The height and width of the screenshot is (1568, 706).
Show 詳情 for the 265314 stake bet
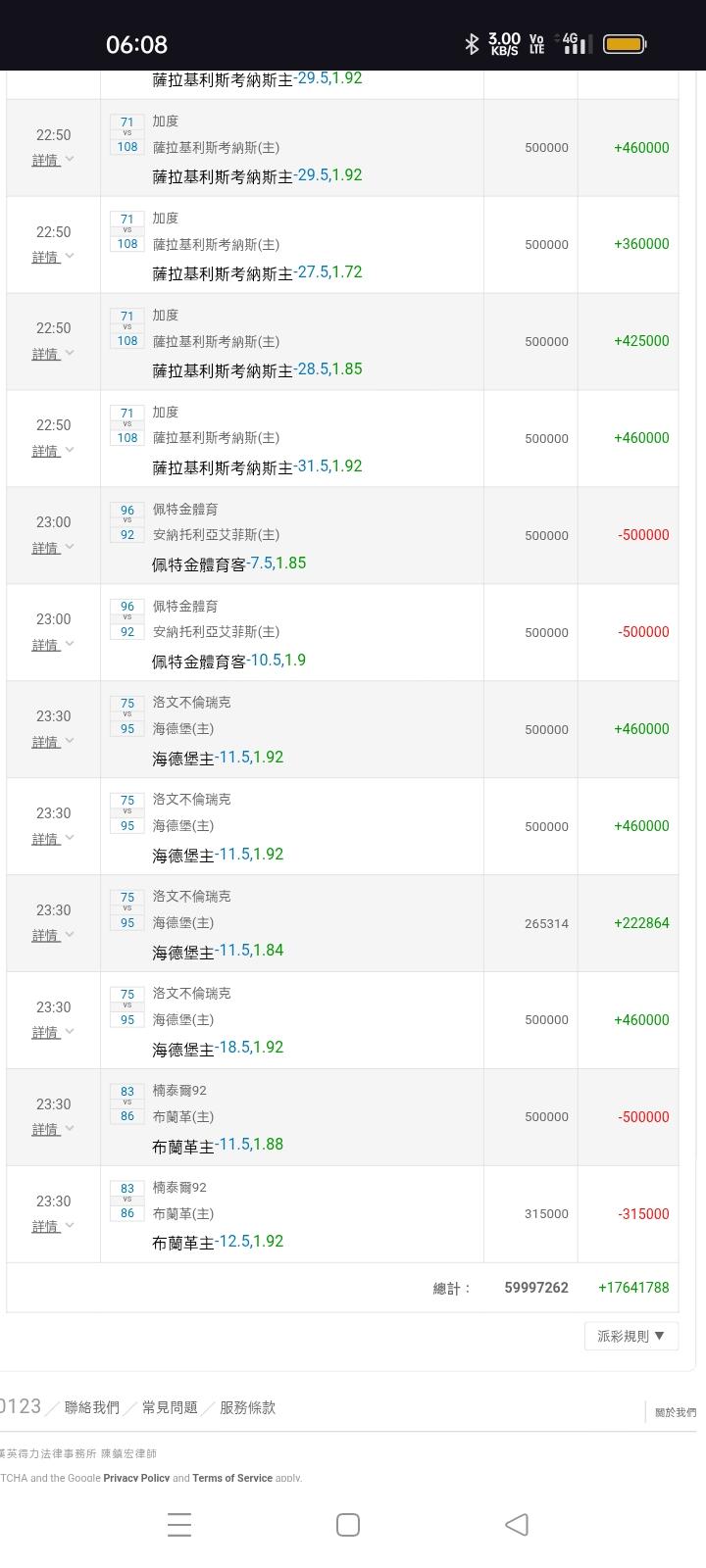tap(53, 936)
